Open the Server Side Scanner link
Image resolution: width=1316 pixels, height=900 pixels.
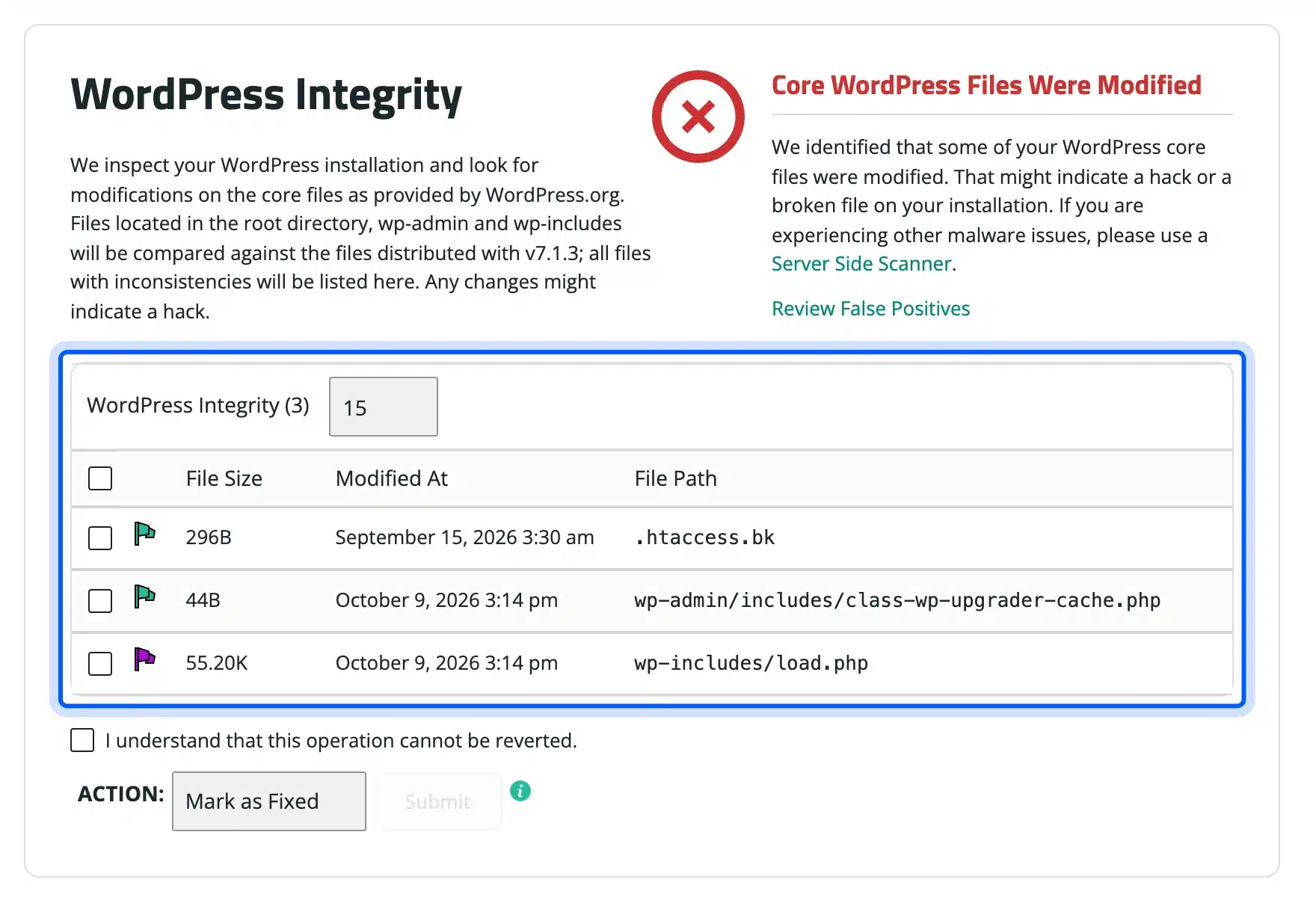861,264
